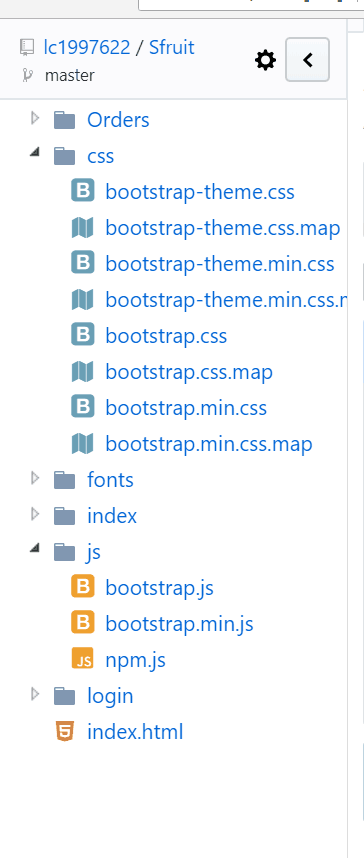Select the css folder name
Screen dimensions: 364x858
[101, 156]
